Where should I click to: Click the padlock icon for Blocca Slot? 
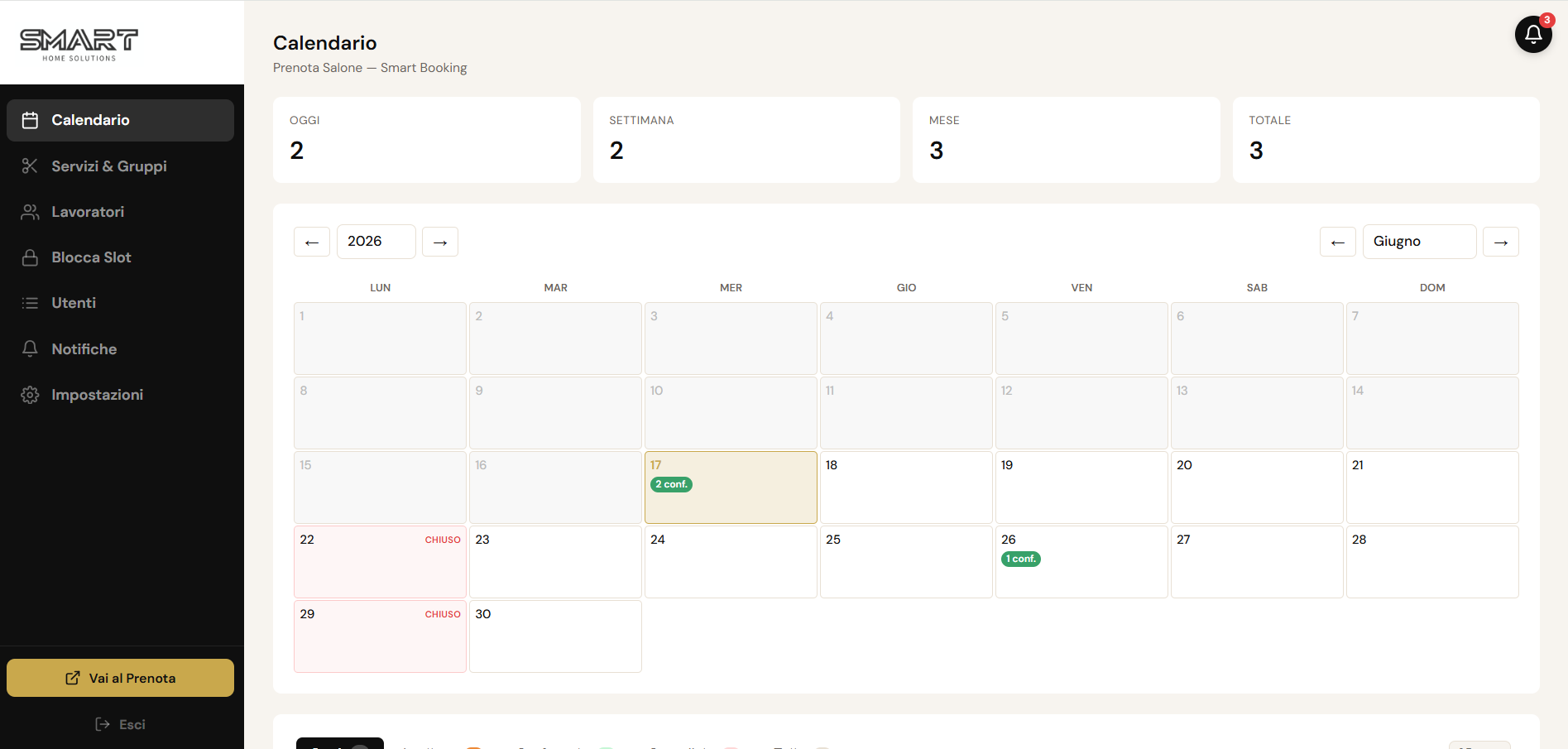tap(30, 257)
